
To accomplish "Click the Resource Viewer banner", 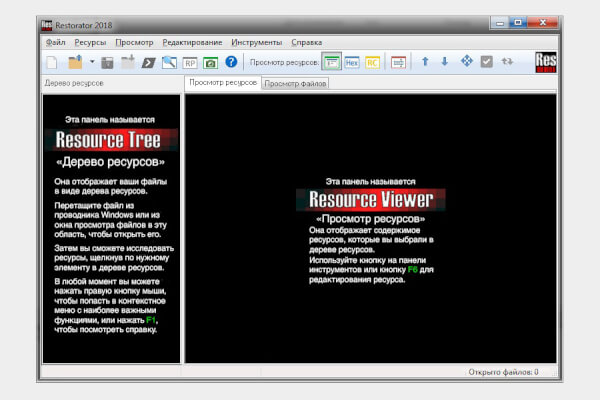I will tap(371, 199).
